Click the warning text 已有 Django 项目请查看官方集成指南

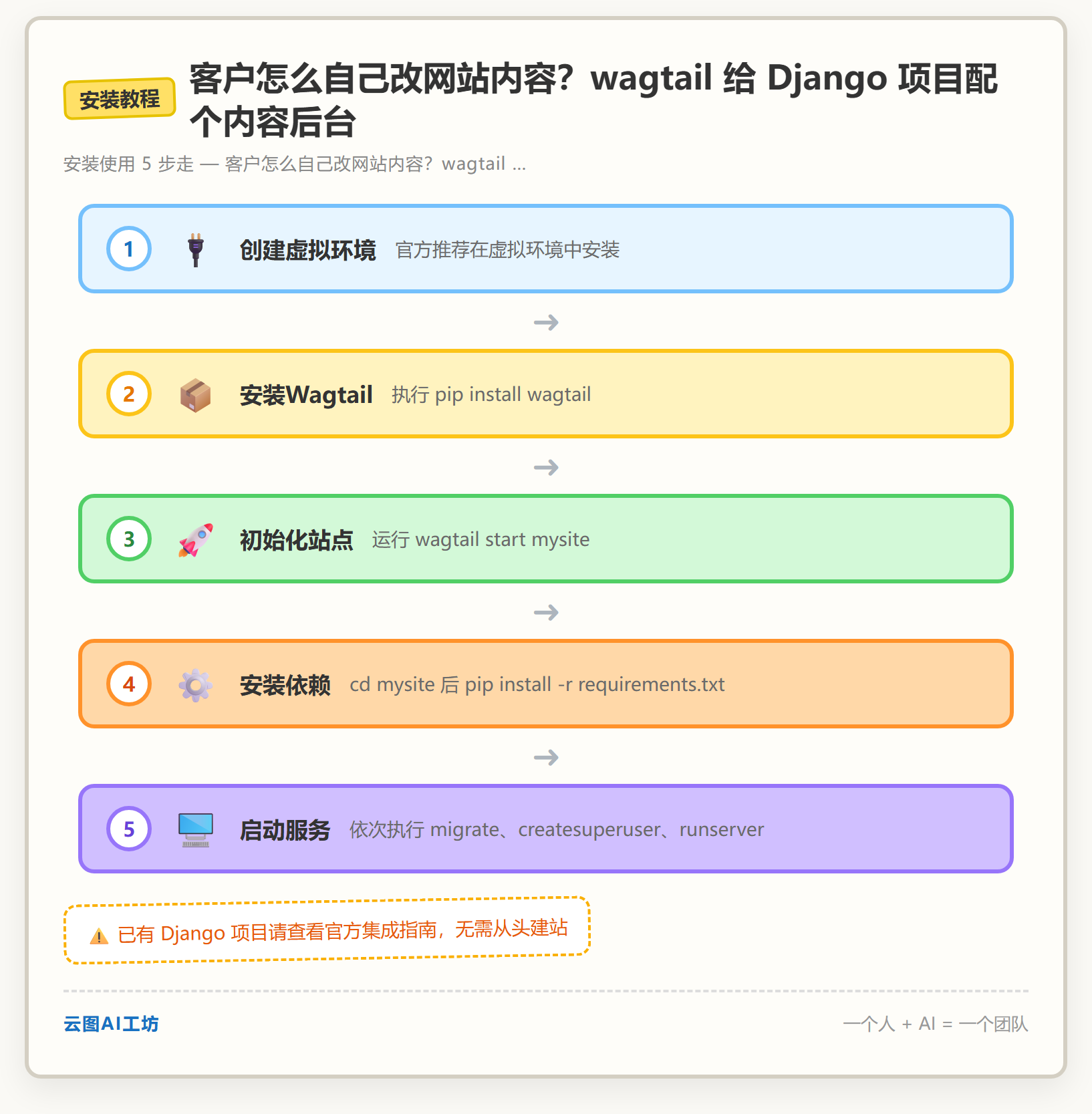277,932
